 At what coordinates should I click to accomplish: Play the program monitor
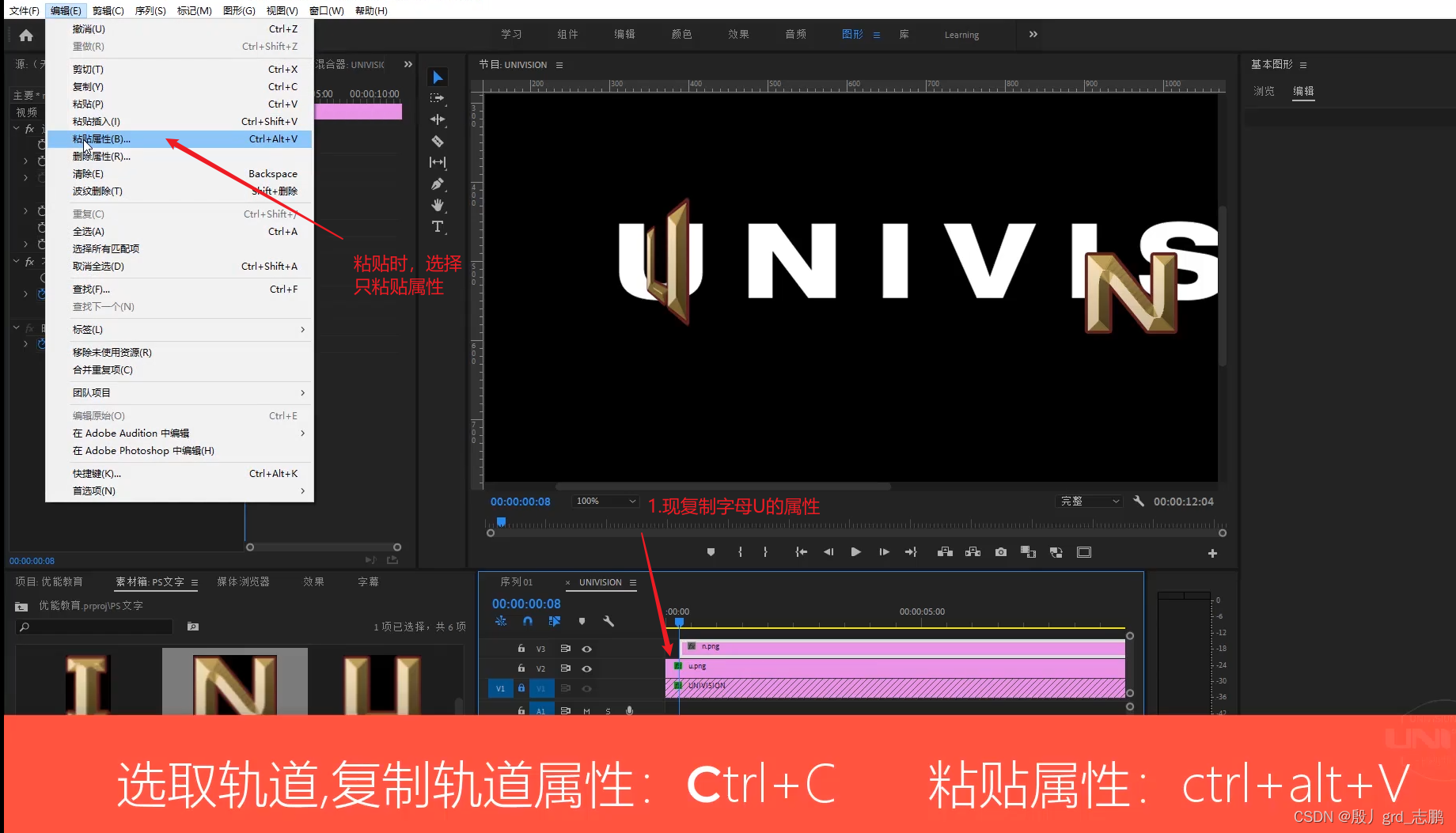tap(855, 552)
